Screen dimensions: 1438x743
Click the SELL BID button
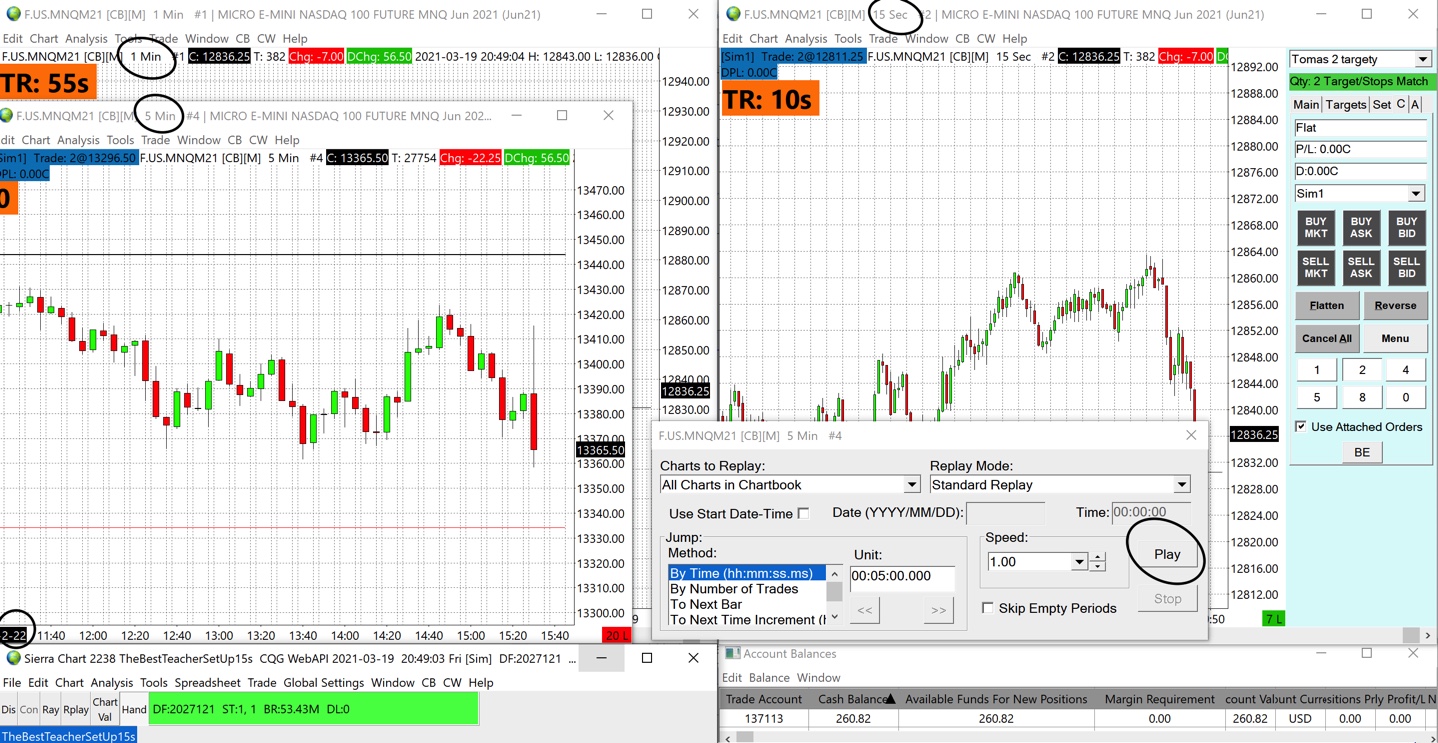[x=1407, y=268]
